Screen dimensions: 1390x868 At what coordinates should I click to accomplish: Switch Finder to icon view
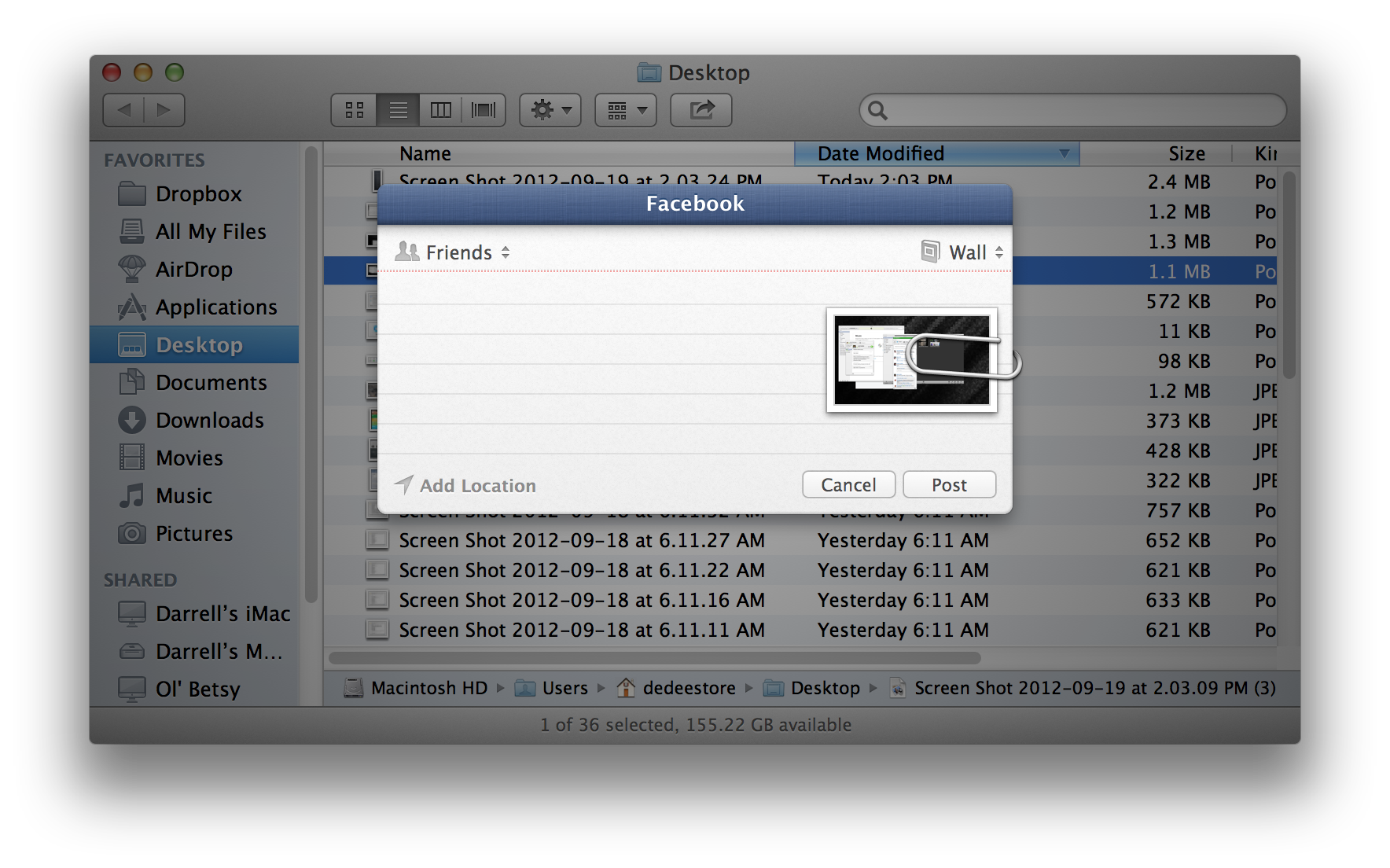pos(354,110)
